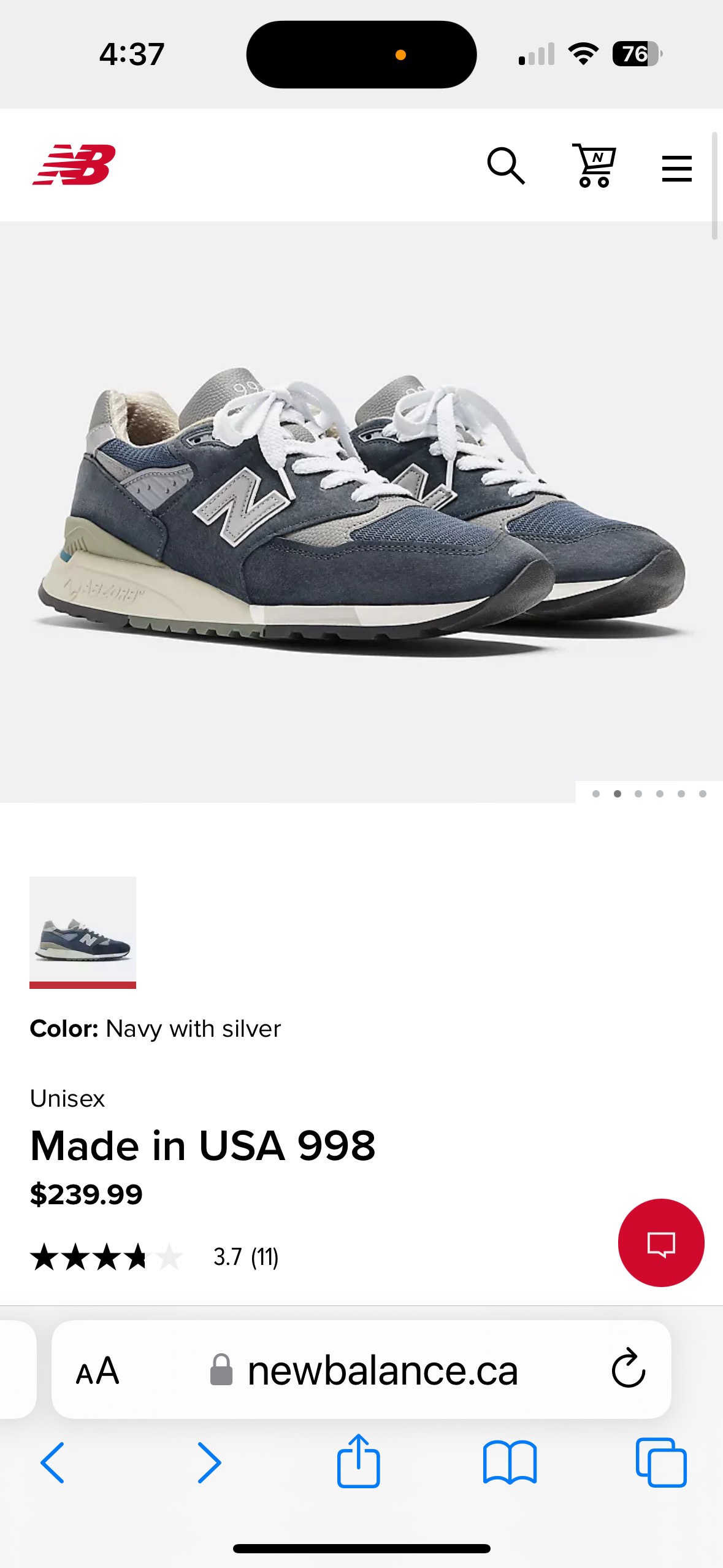Go forward in Safari history
This screenshot has width=723, height=1568.
(208, 1462)
